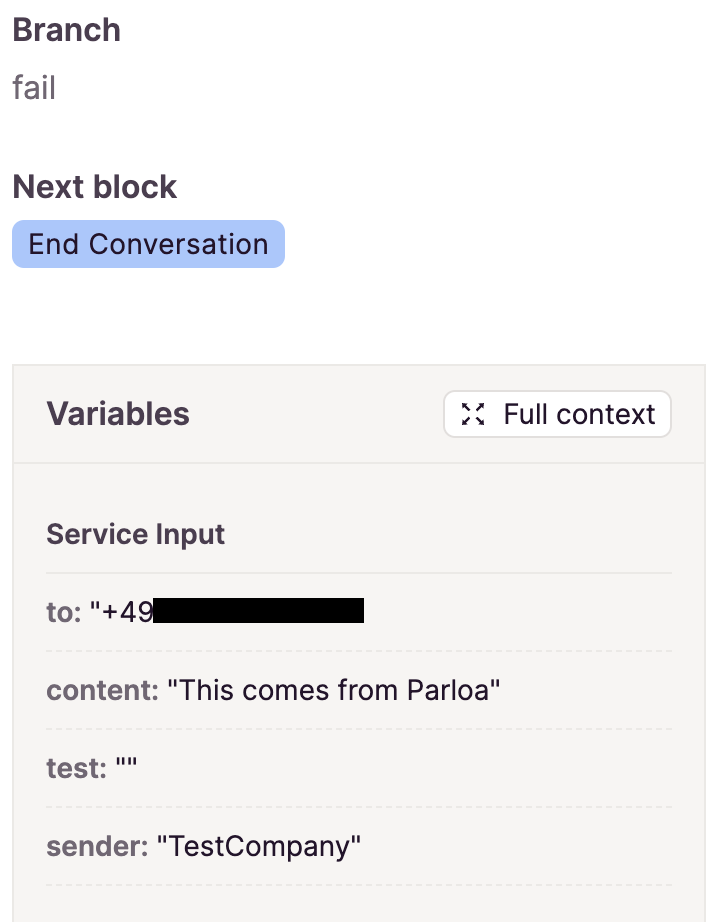Screen dimensions: 706x922
Task: Select the 'to:' variable key
Action: 64,612
